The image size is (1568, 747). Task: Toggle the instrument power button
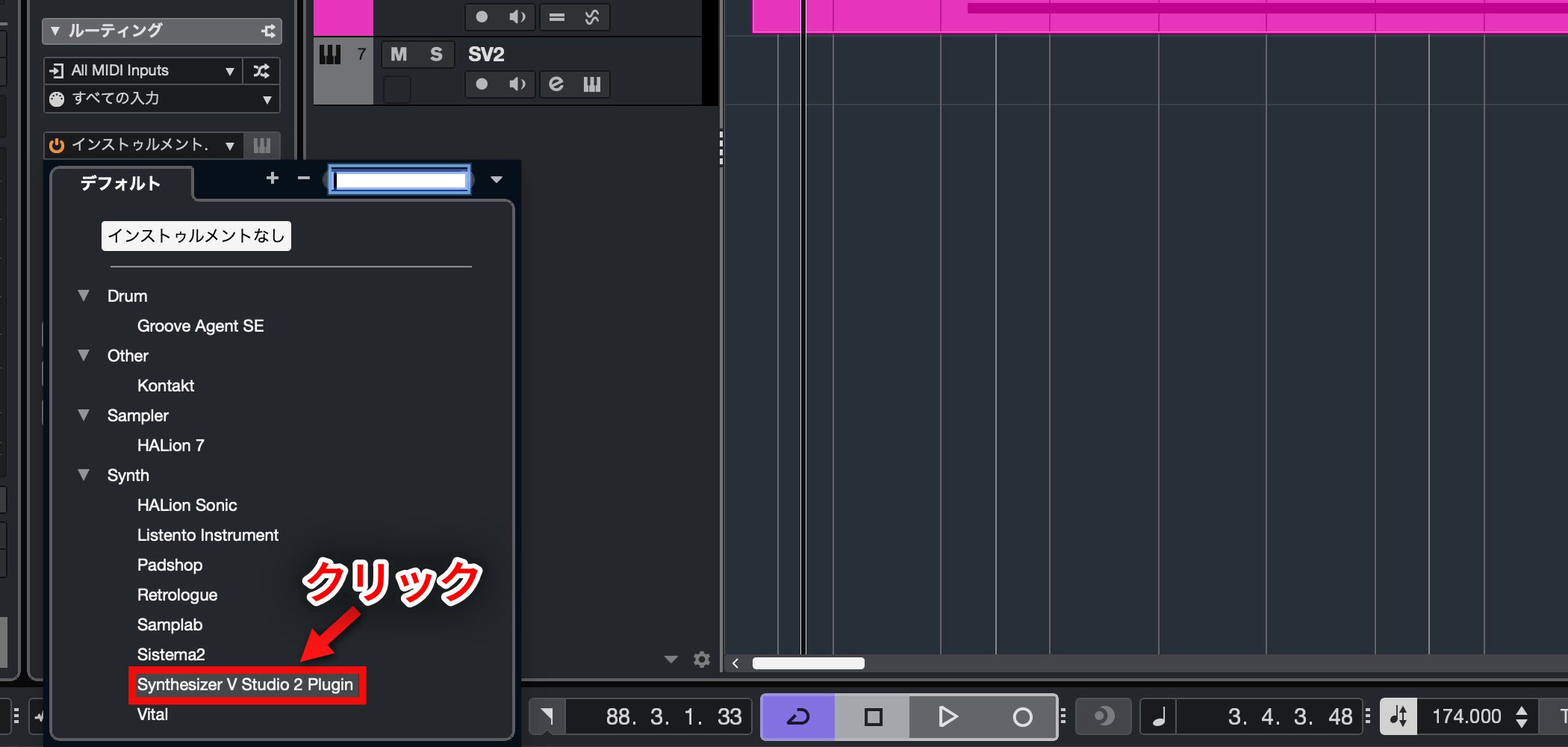tap(57, 145)
